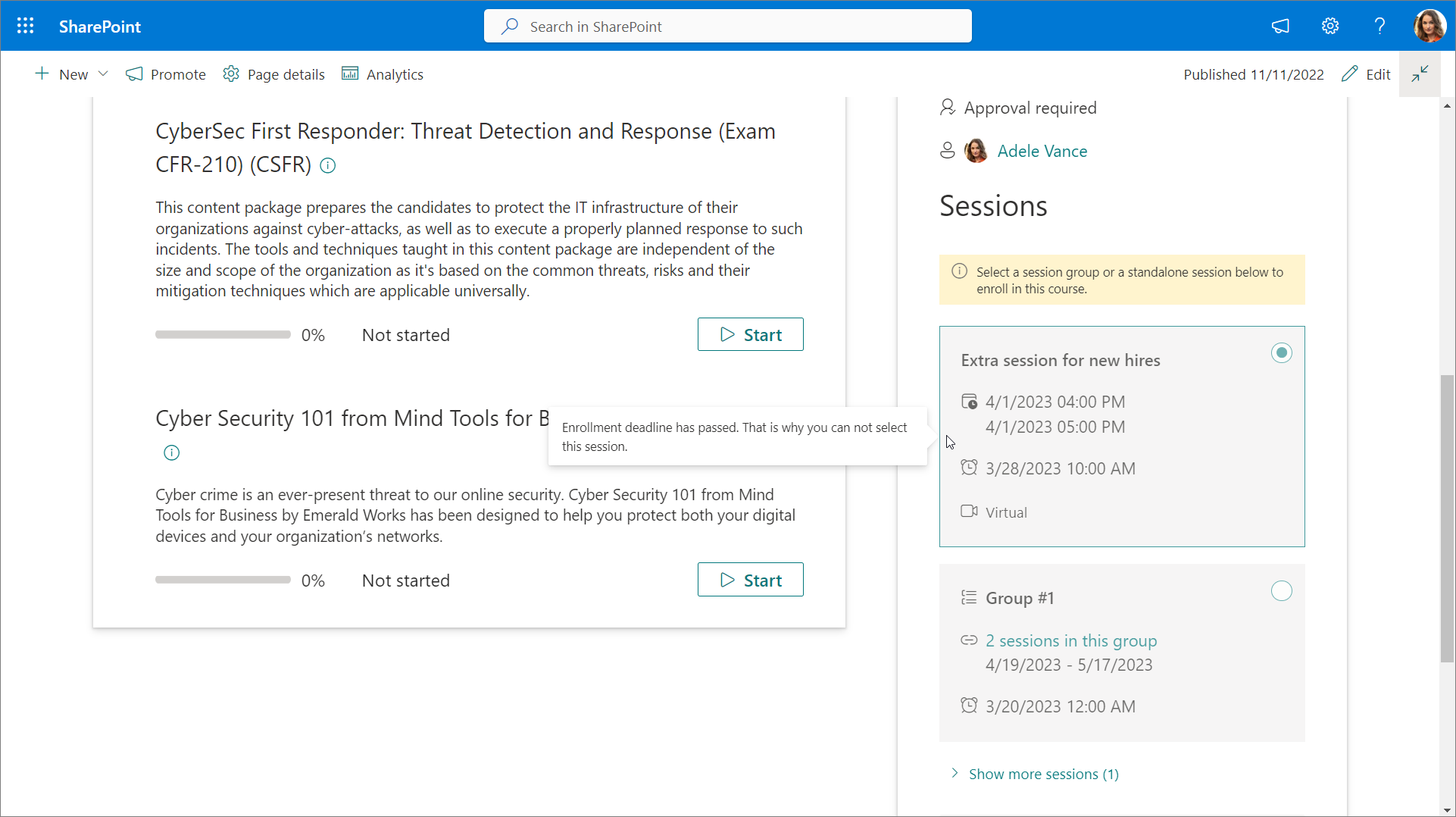Open Page details from the command bar
Viewport: 1456px width, 817px height.
[274, 74]
